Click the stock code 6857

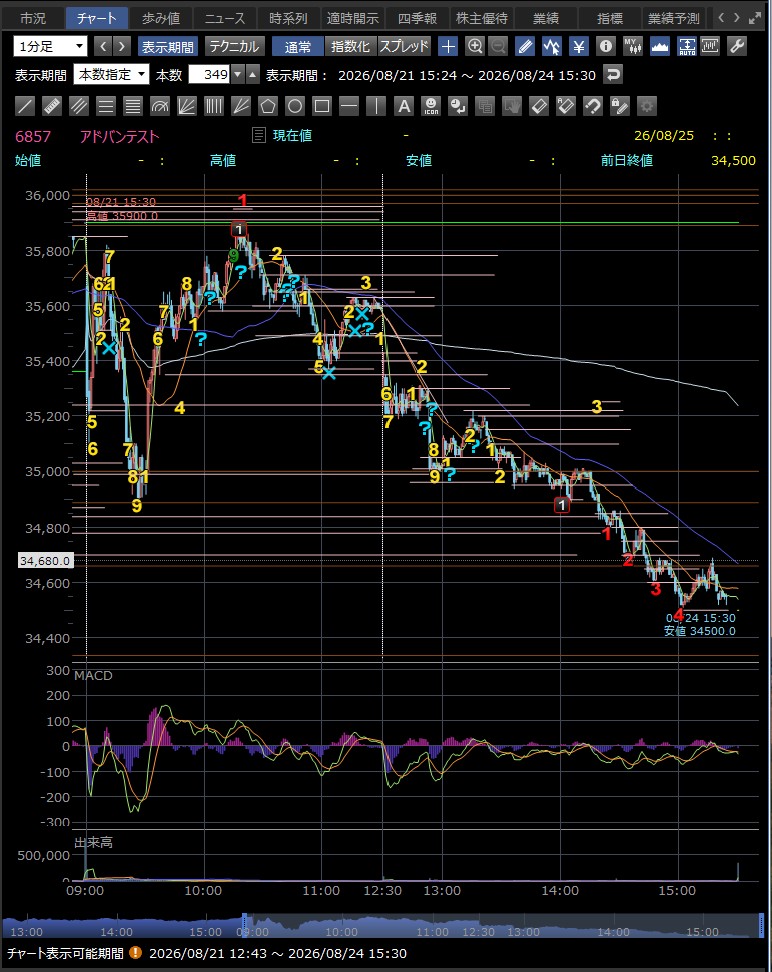[x=33, y=136]
